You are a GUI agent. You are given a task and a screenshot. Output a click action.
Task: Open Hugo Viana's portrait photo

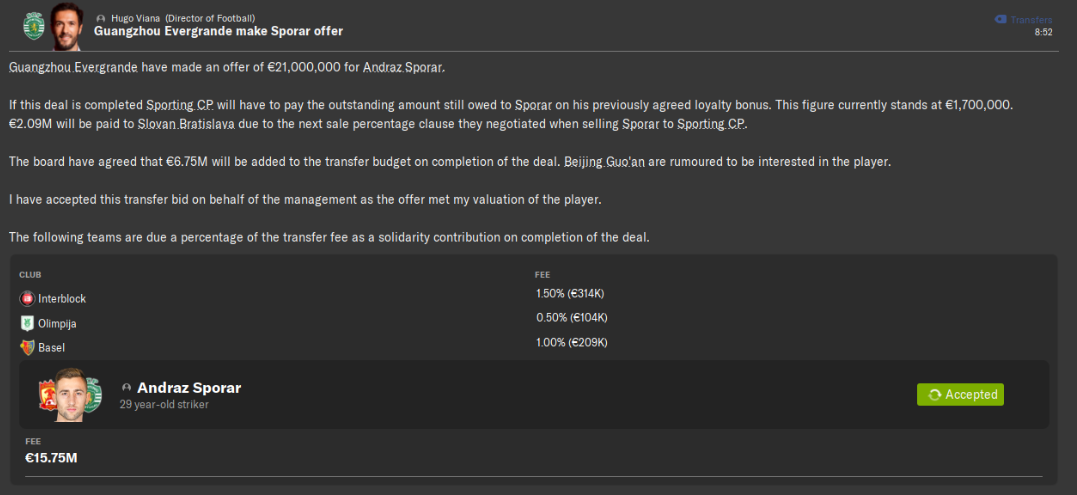coord(67,25)
